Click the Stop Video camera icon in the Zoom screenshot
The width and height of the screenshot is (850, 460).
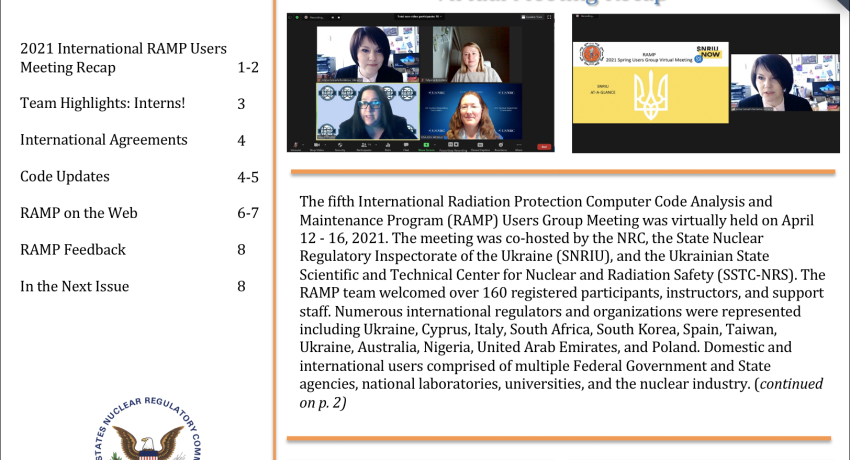[317, 145]
